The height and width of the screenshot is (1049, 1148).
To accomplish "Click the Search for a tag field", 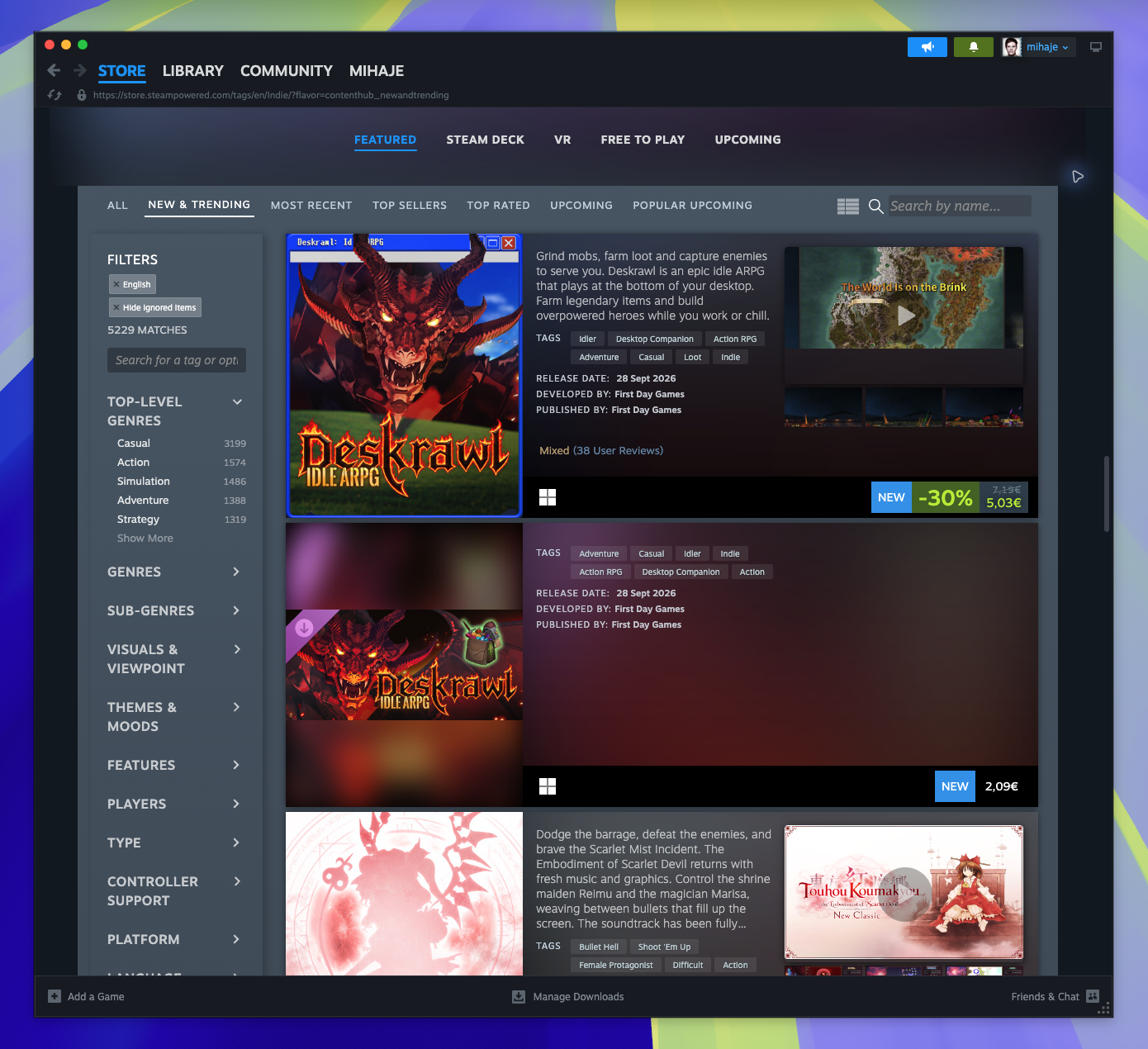I will [177, 360].
